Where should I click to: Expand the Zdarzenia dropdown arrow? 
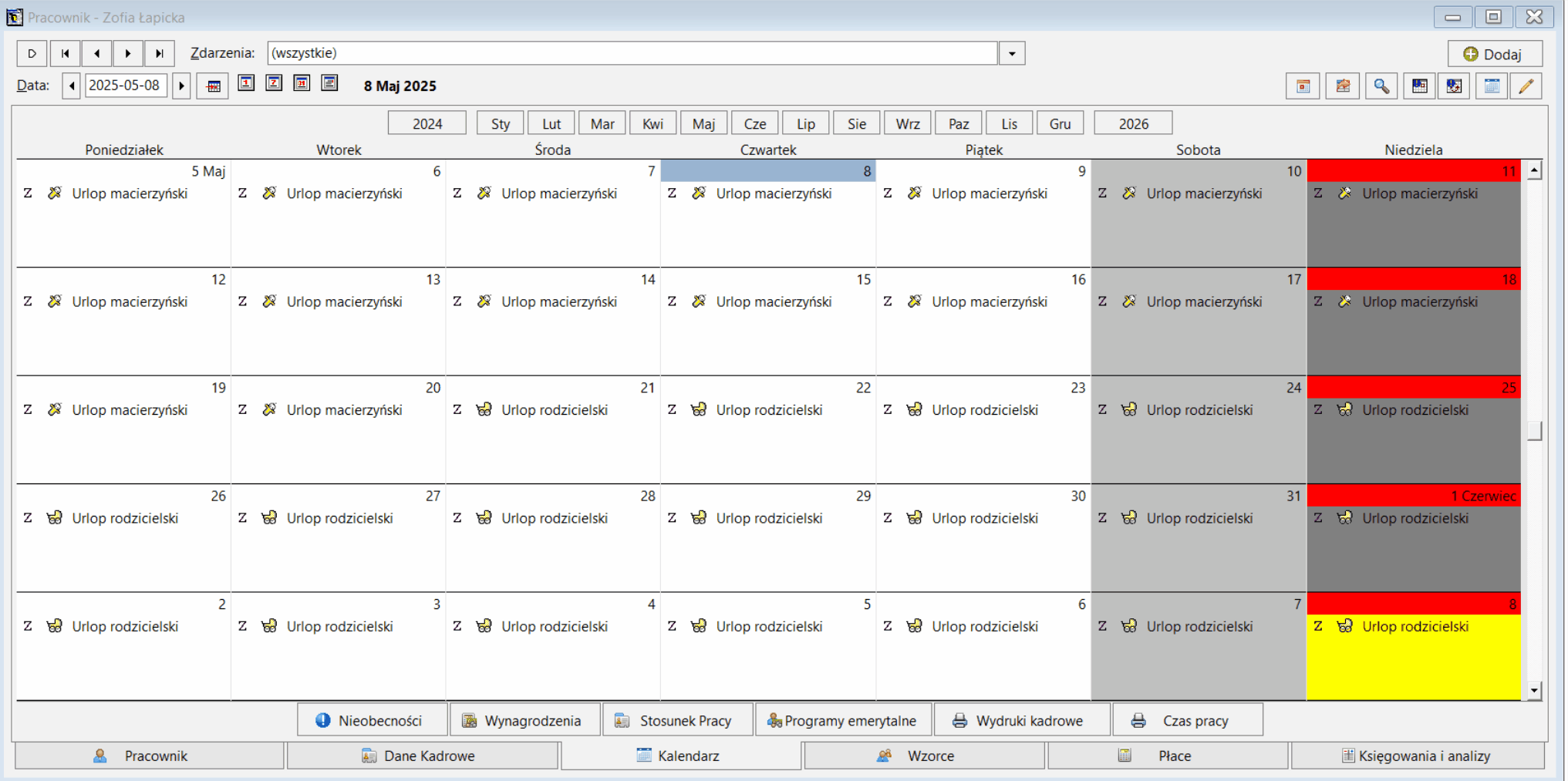1012,53
